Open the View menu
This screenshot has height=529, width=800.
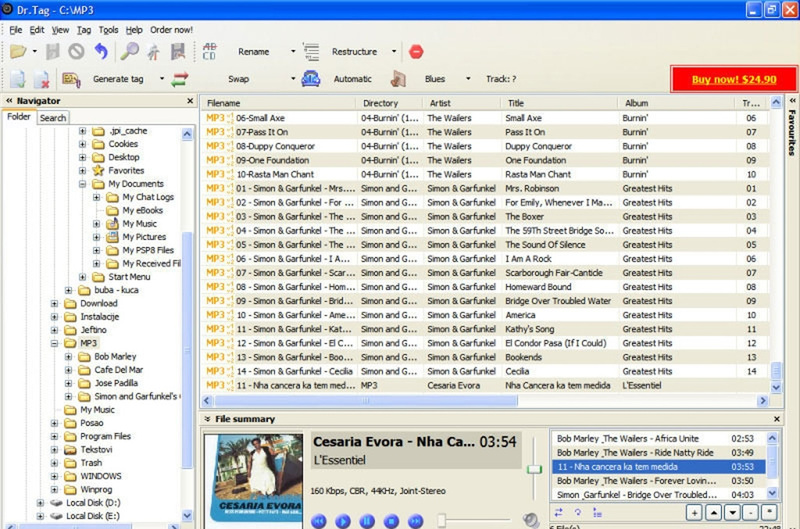click(x=60, y=30)
